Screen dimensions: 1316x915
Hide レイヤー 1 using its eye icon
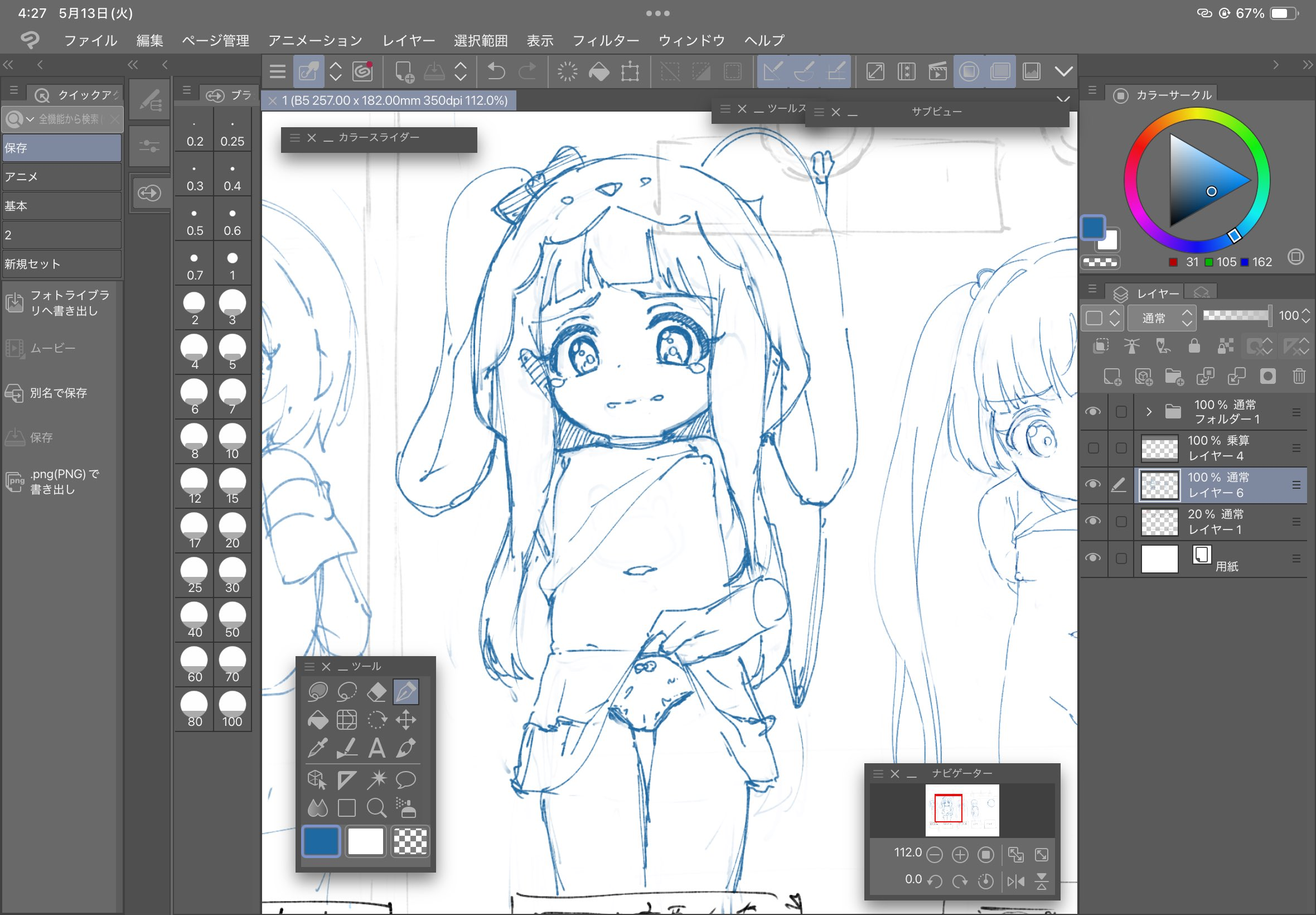click(x=1093, y=521)
